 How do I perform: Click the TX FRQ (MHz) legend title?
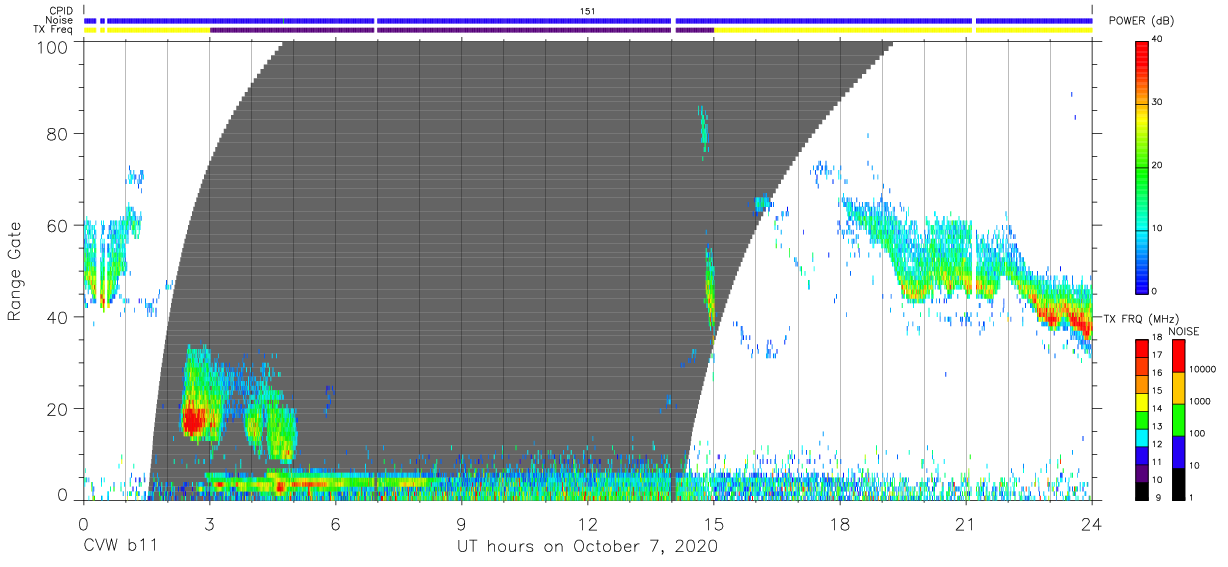tap(1143, 317)
